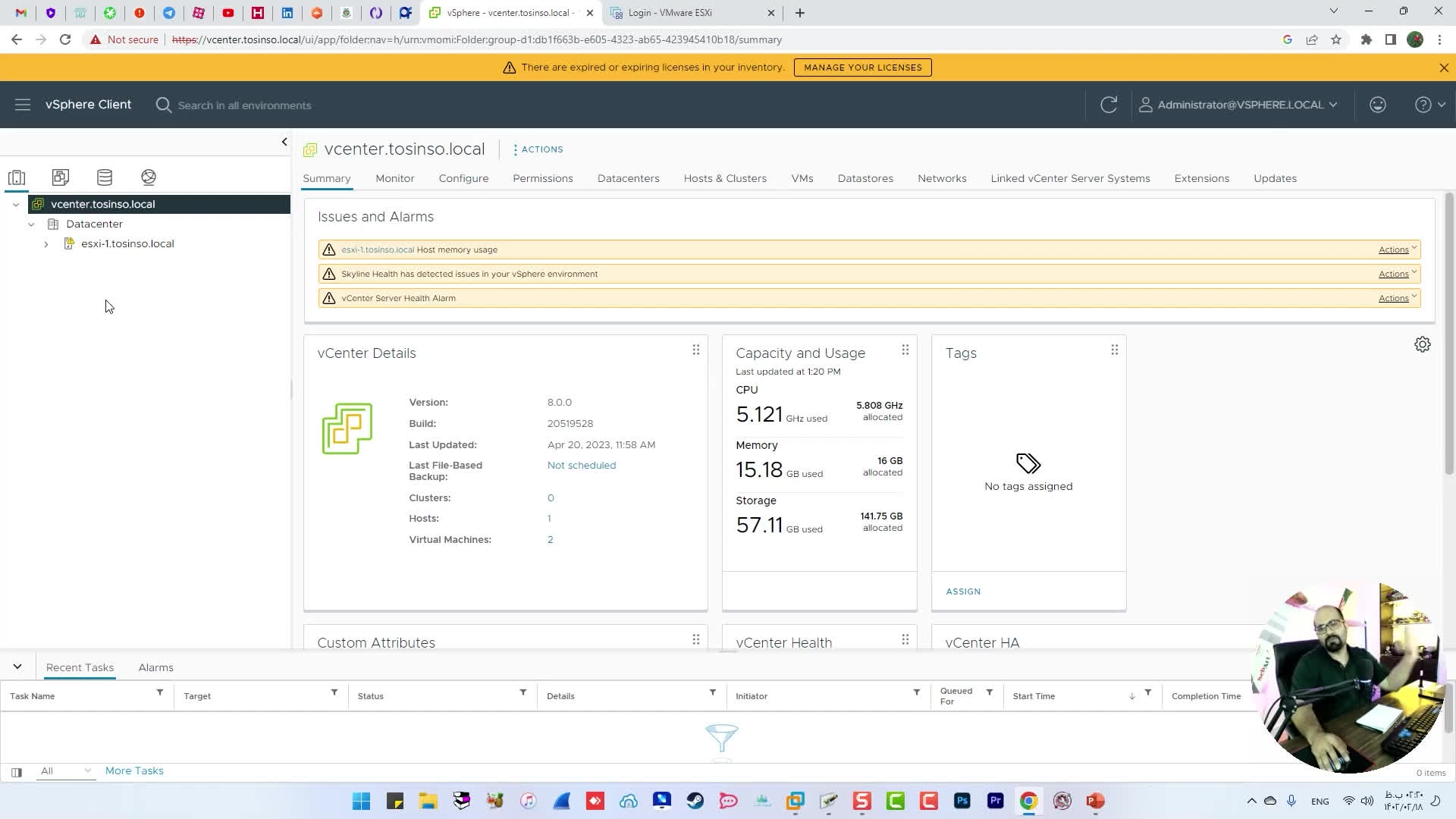Collapse the left navigation pane

(x=284, y=142)
